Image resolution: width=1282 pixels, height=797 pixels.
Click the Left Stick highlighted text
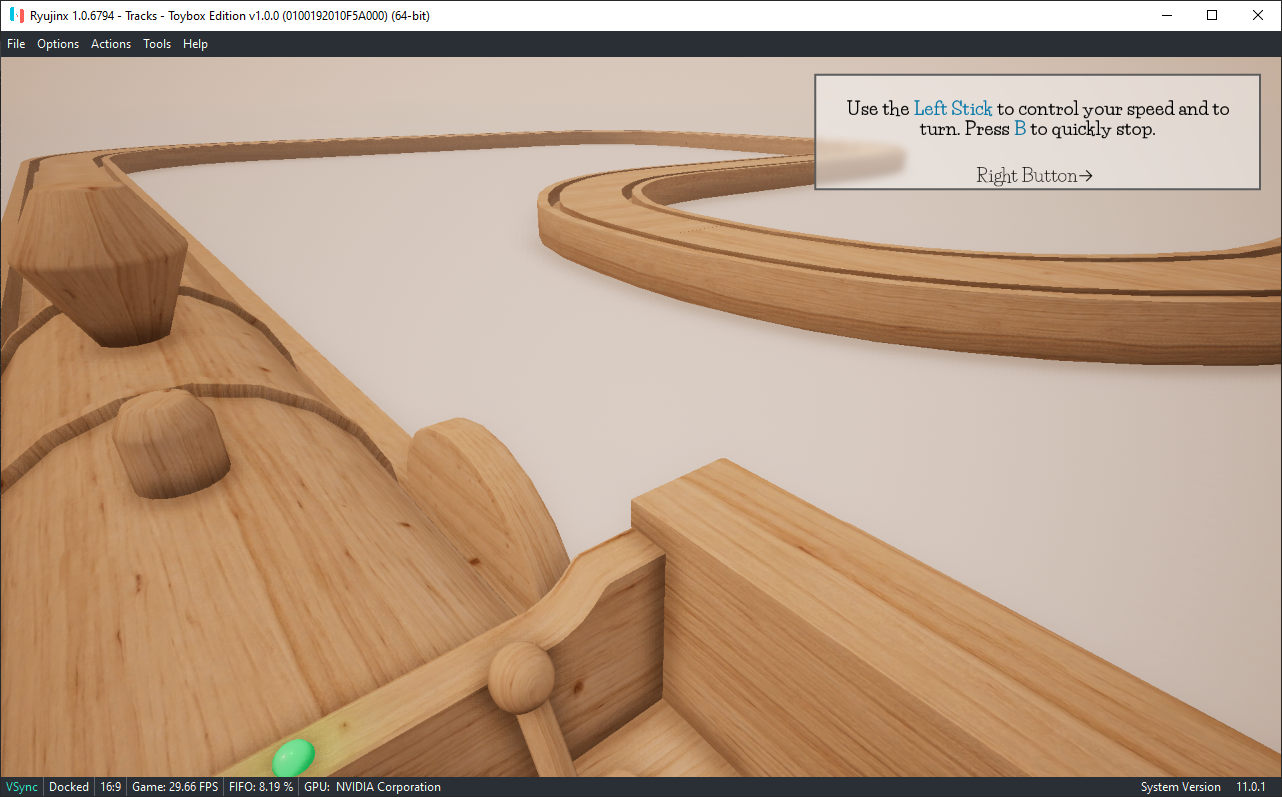tap(953, 108)
